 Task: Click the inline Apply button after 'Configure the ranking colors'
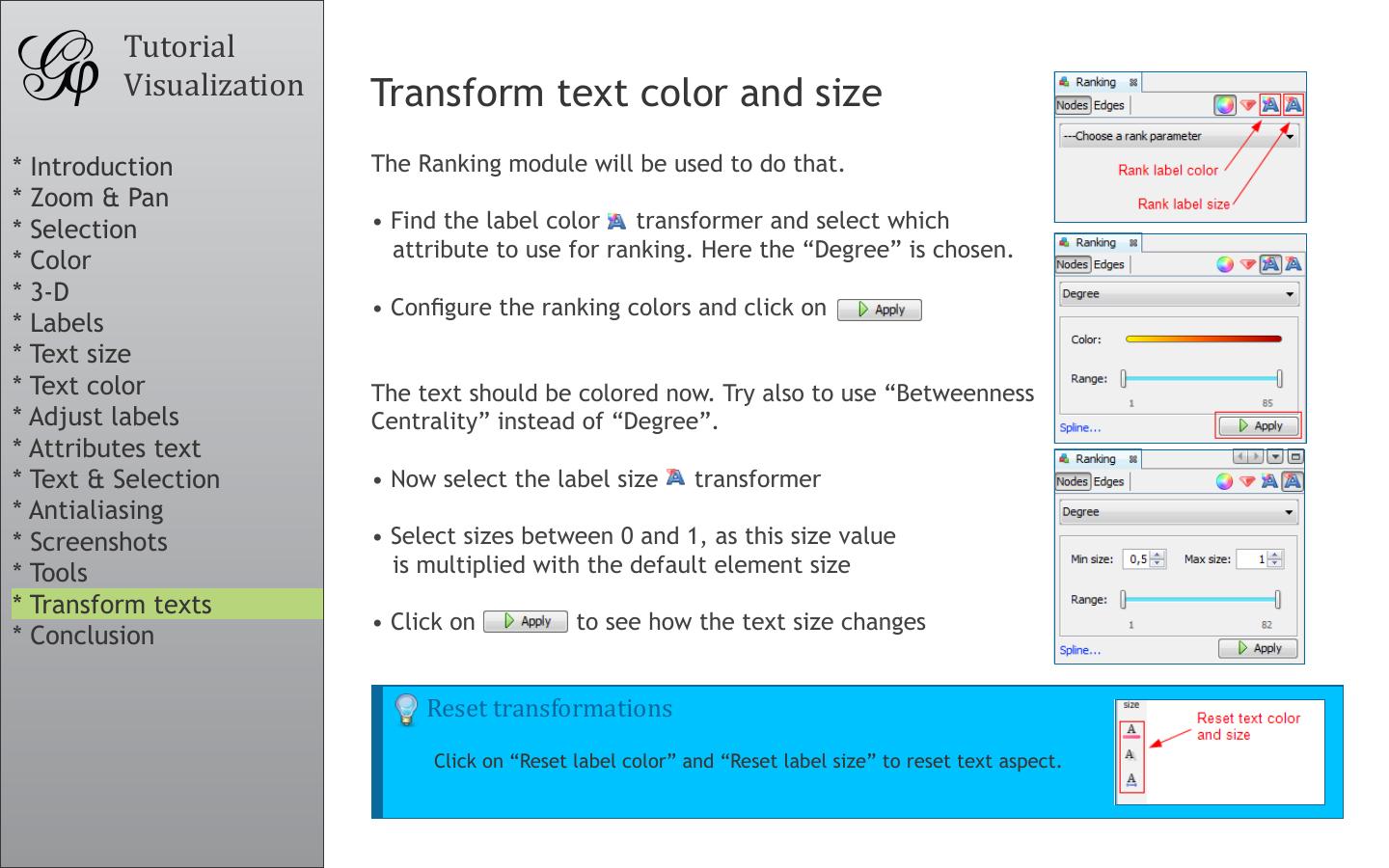click(x=880, y=310)
